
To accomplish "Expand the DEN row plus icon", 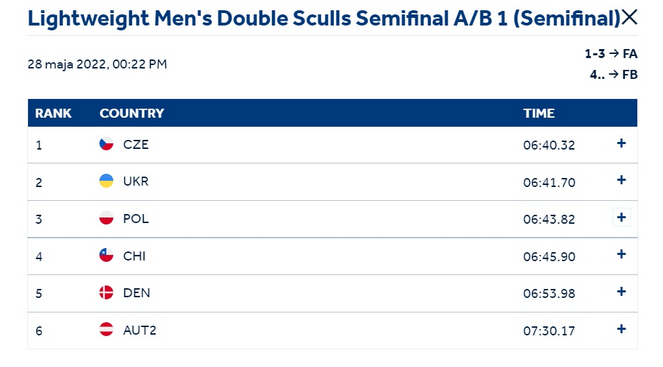I will click(621, 291).
